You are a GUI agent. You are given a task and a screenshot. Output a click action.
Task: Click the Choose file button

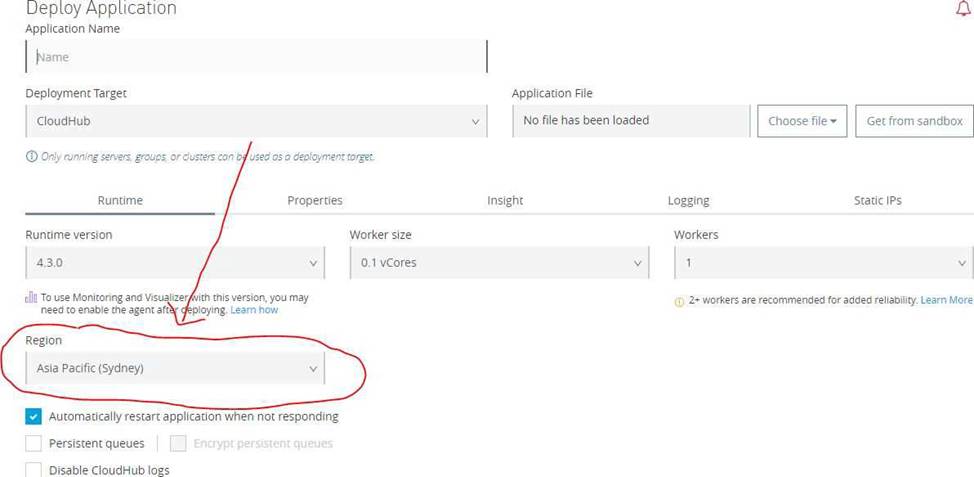[x=802, y=121]
